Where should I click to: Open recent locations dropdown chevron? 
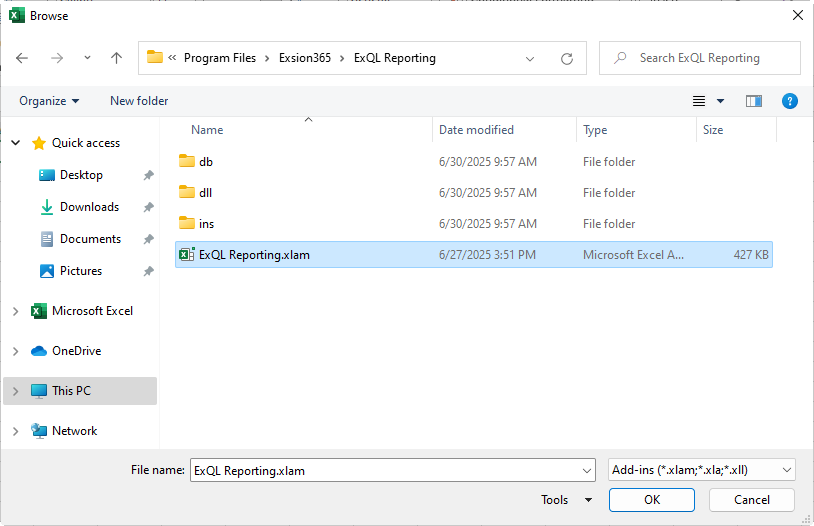(x=87, y=58)
